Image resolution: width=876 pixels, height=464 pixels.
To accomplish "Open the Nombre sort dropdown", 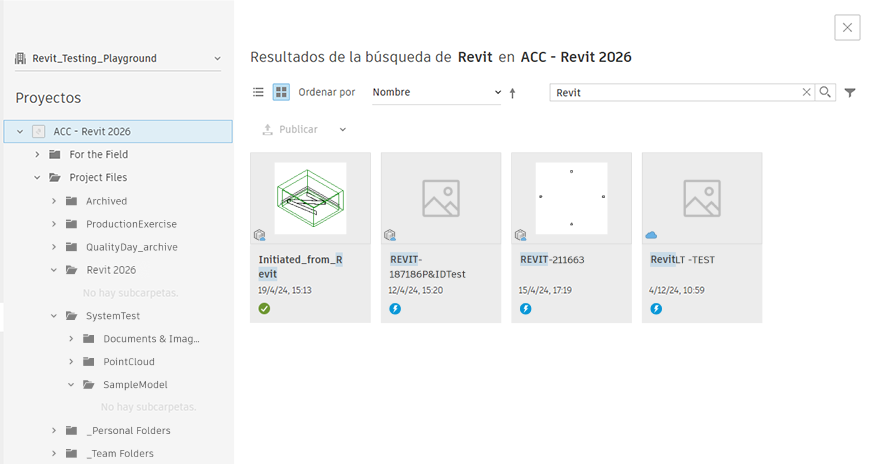I will [x=436, y=93].
